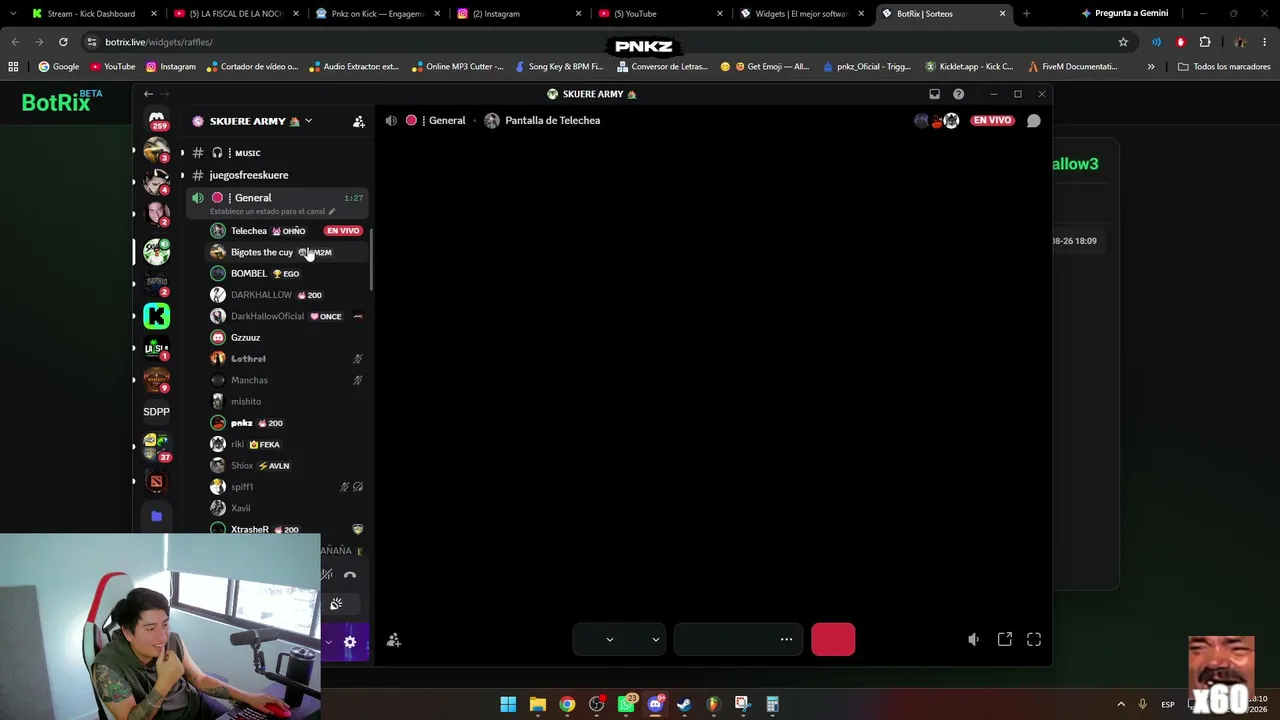Show the voice channel chat bubble icon
The height and width of the screenshot is (720, 1280).
[1034, 120]
